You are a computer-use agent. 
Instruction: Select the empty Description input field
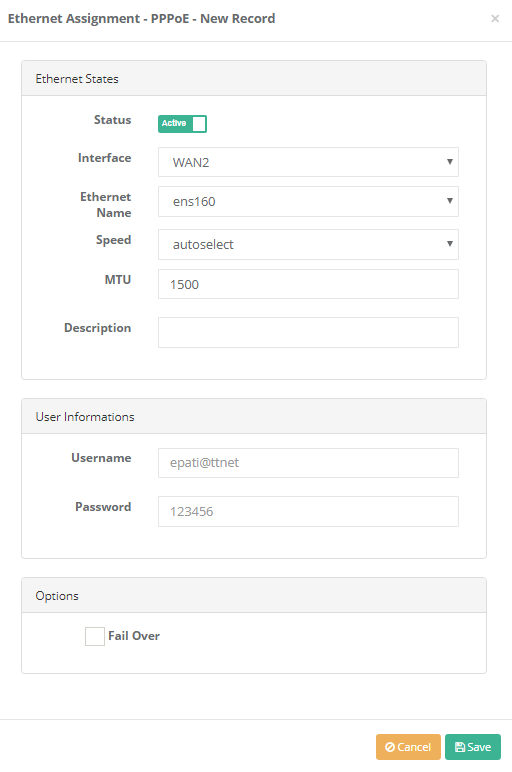pyautogui.click(x=308, y=332)
